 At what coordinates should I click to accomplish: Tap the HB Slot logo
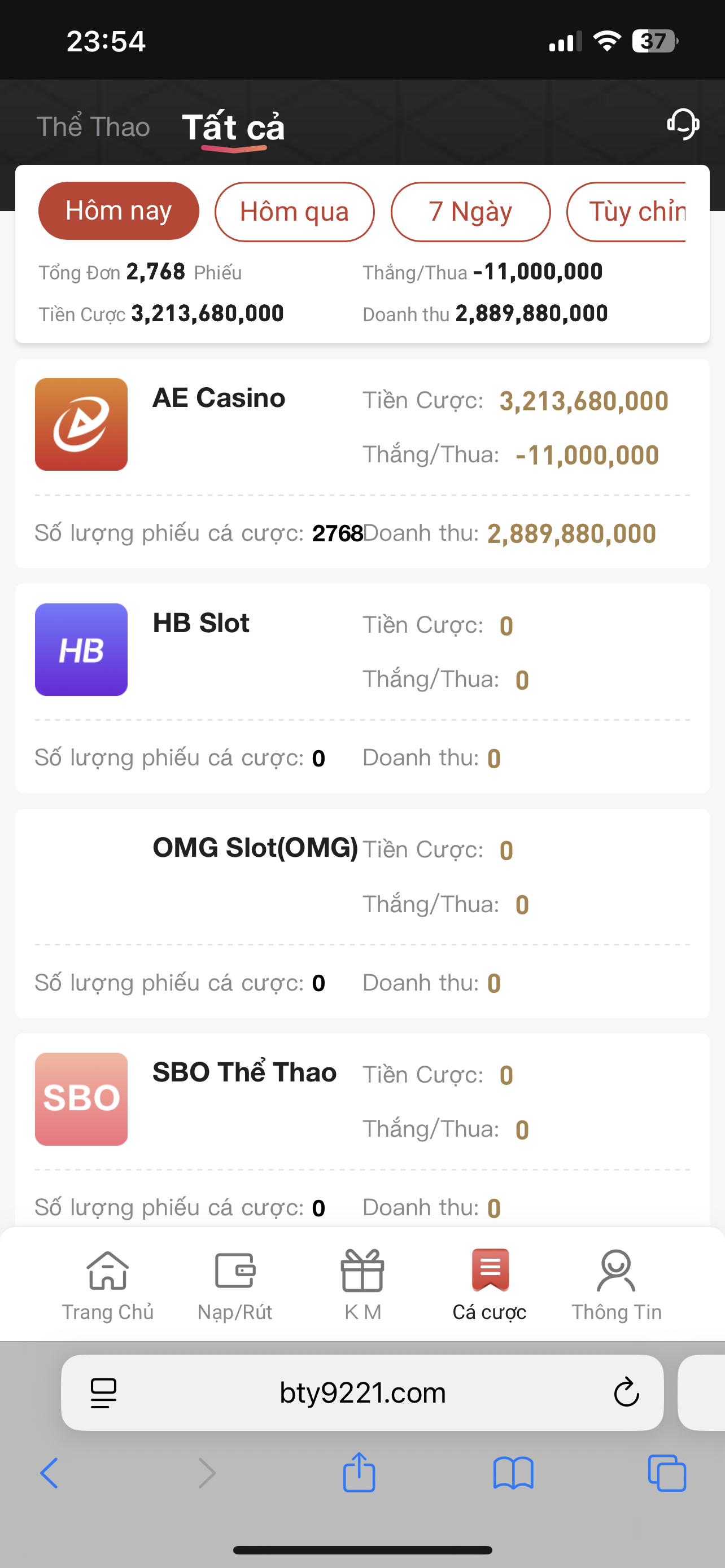click(x=81, y=650)
